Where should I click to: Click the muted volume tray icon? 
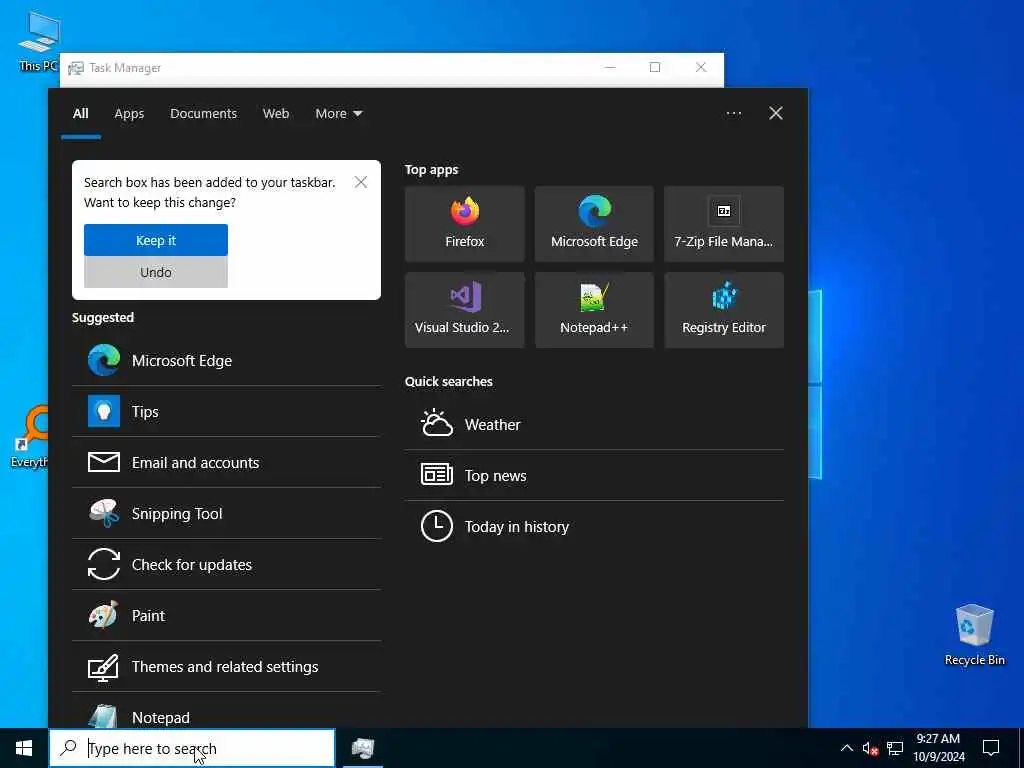[870, 748]
